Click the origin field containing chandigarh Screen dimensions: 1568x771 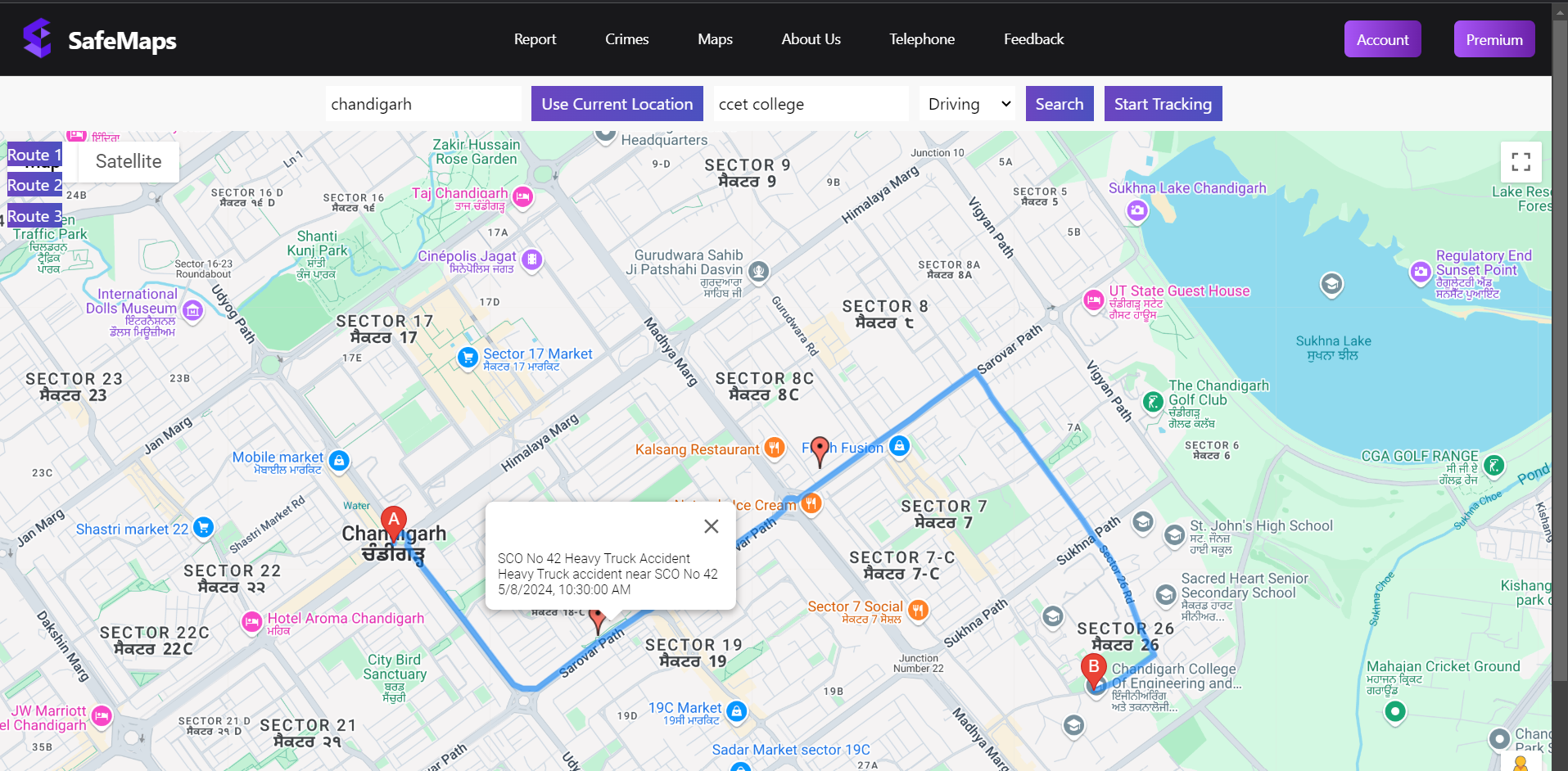coord(423,104)
